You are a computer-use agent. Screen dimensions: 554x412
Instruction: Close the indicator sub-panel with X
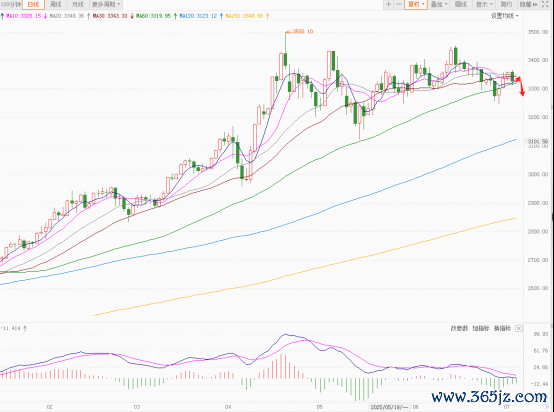(x=519, y=328)
